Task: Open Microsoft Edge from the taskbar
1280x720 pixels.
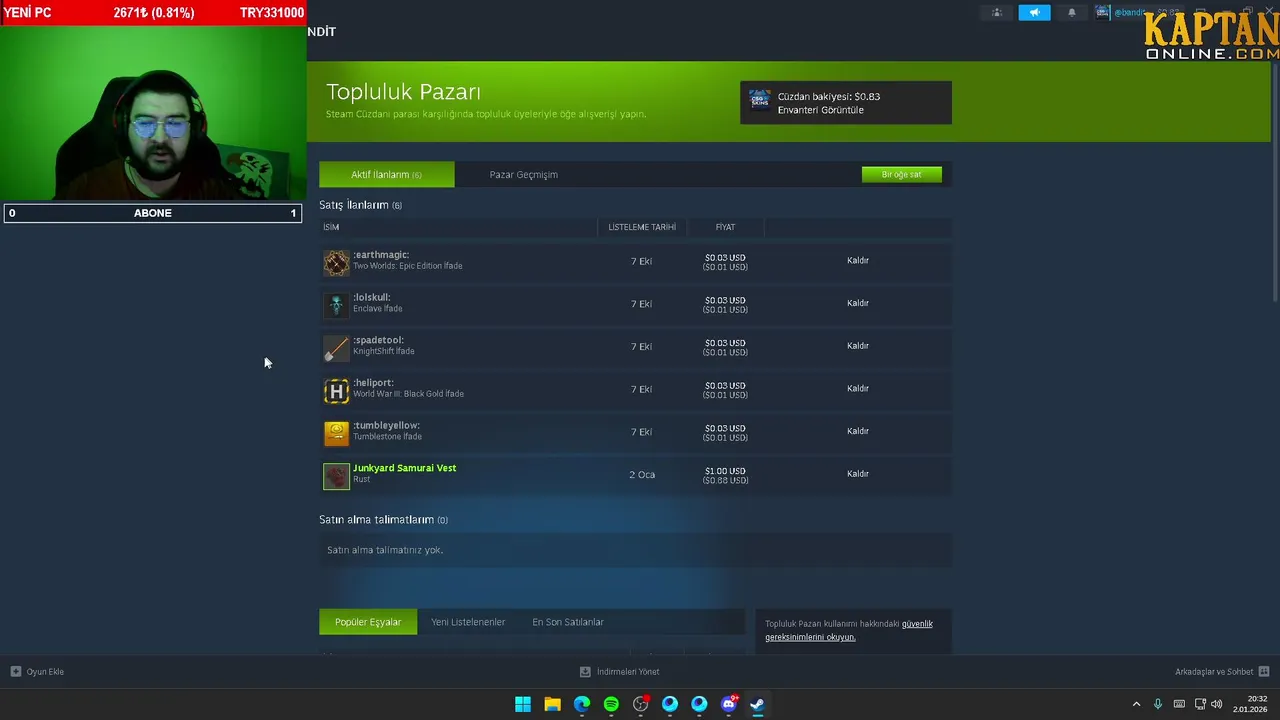Action: coord(582,704)
